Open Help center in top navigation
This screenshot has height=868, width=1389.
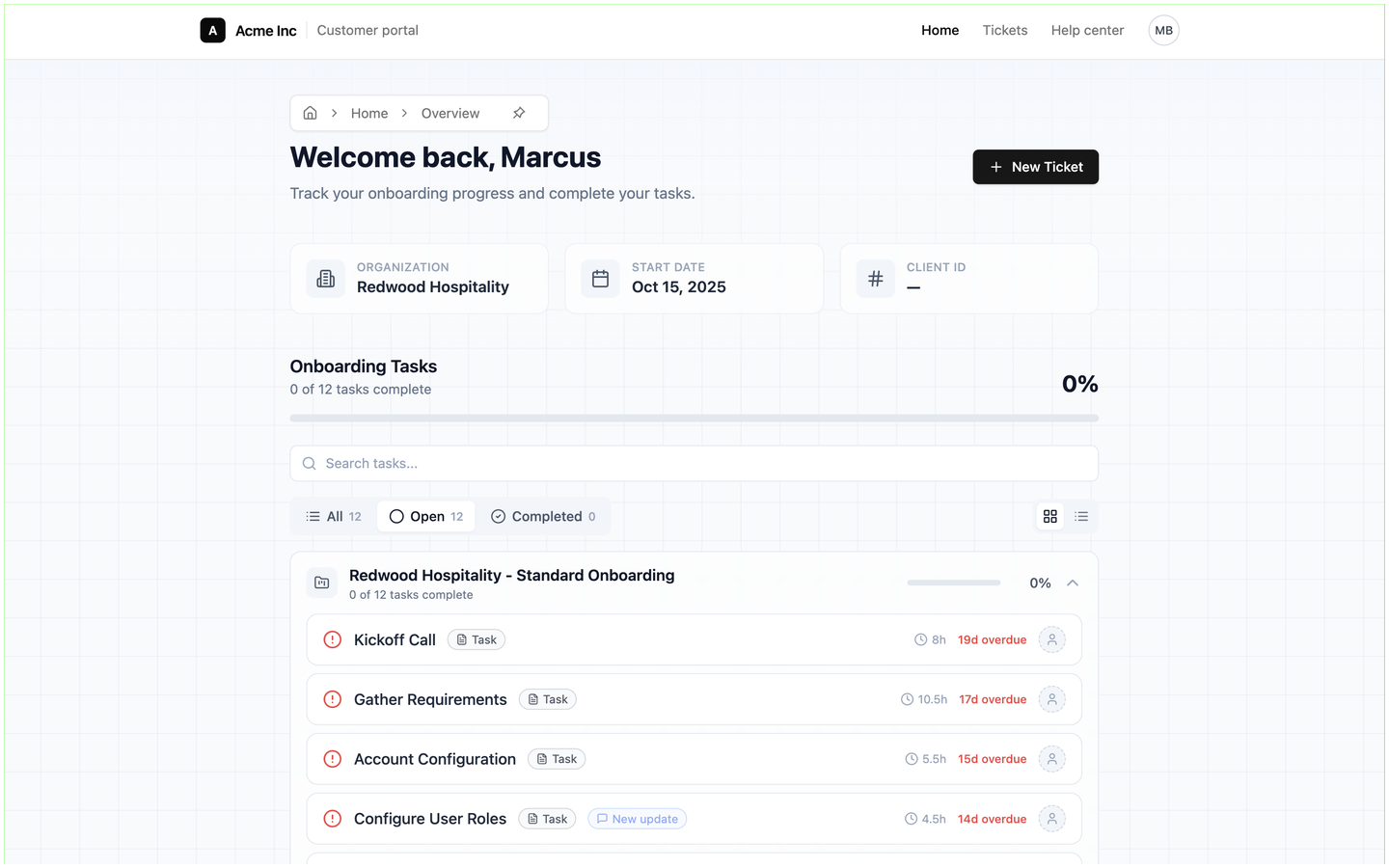pyautogui.click(x=1087, y=31)
